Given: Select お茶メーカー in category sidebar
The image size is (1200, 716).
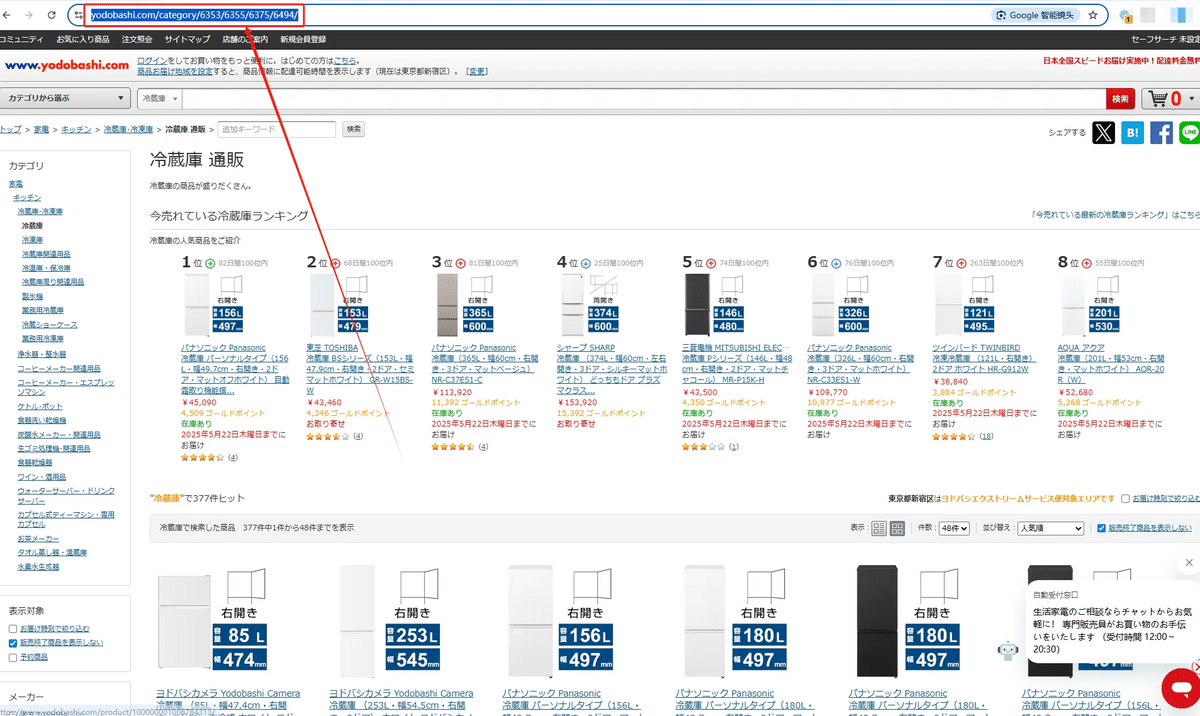Looking at the screenshot, I should point(38,538).
